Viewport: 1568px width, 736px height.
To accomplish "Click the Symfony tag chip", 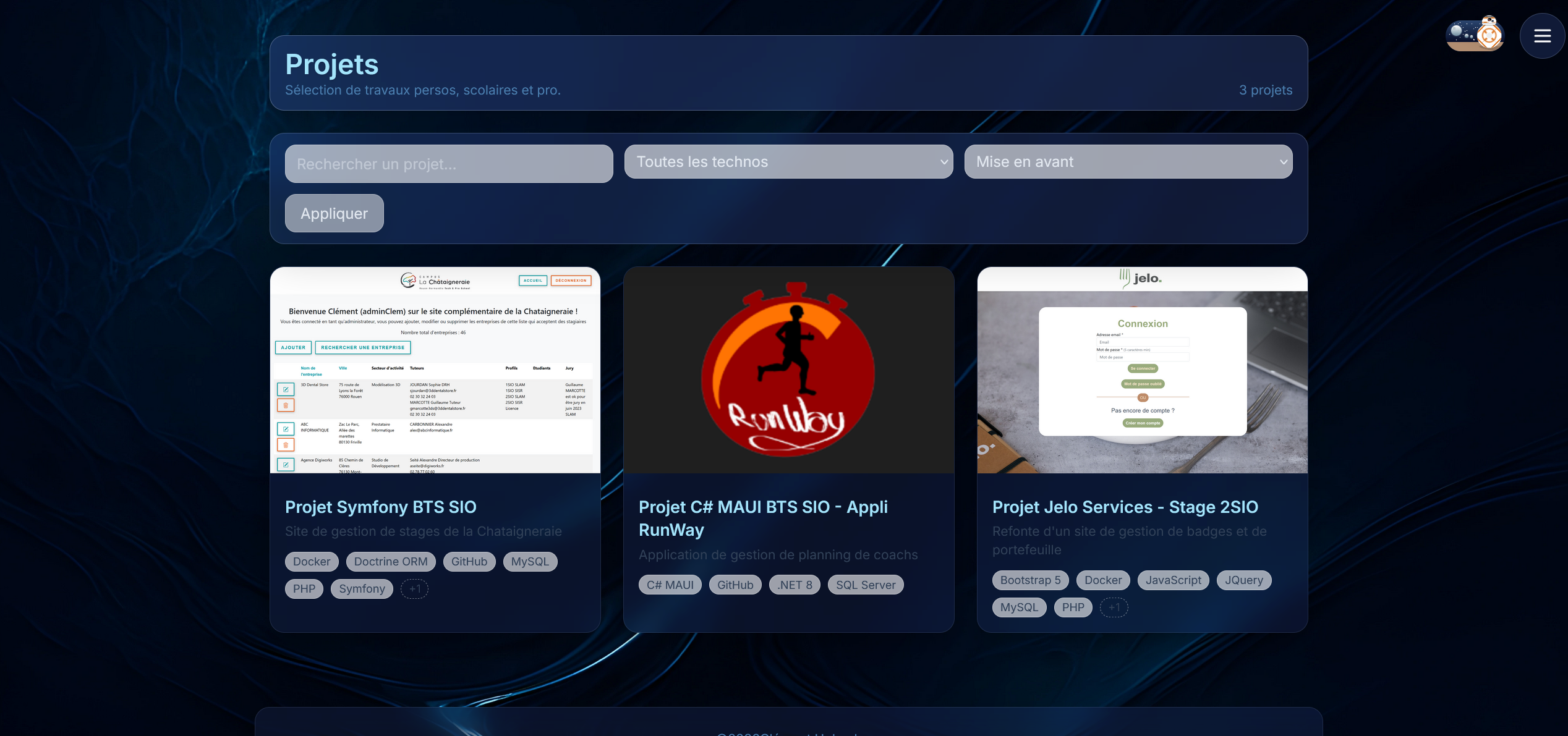I will click(x=362, y=589).
